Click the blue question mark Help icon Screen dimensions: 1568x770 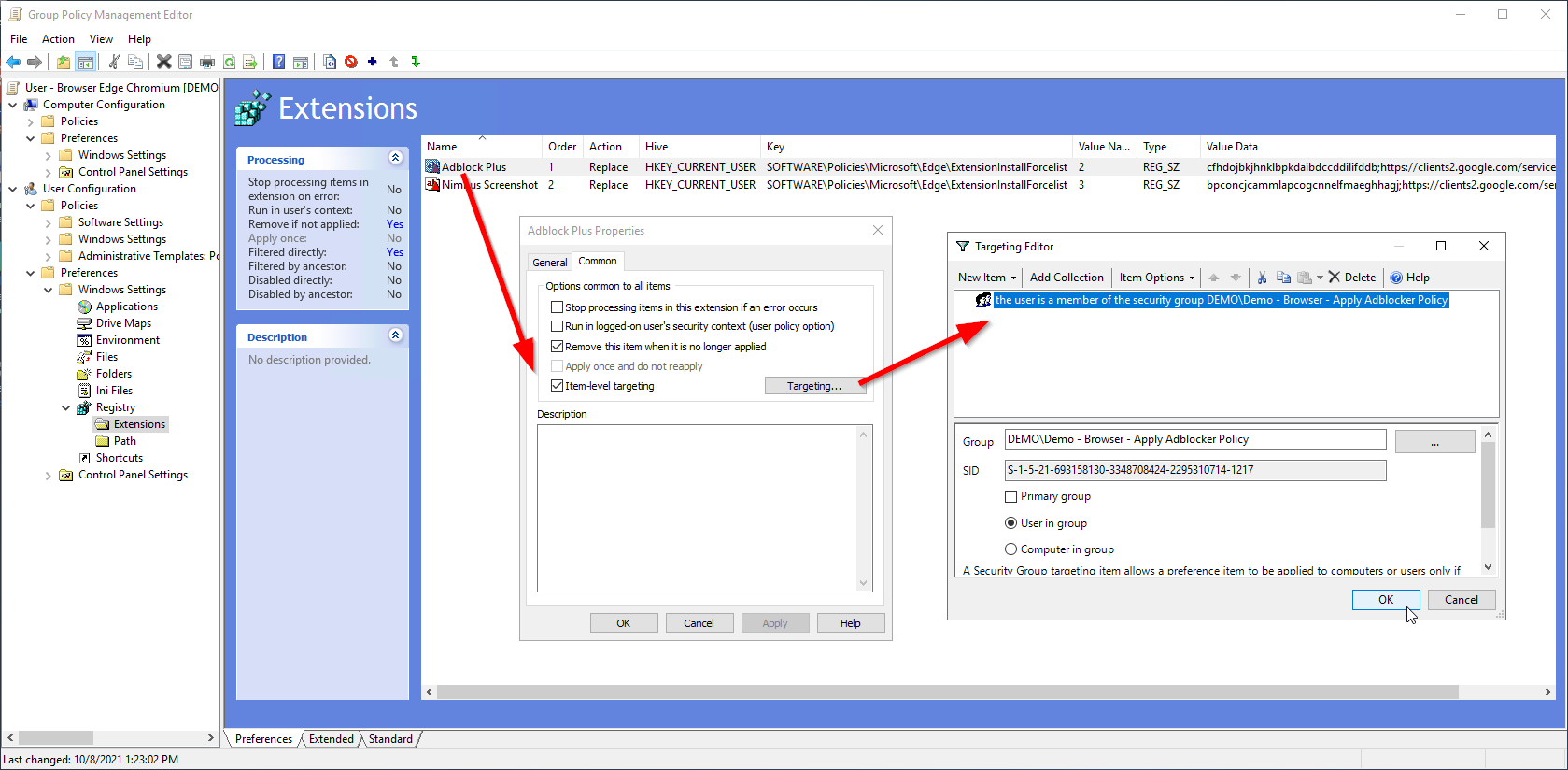[x=278, y=62]
